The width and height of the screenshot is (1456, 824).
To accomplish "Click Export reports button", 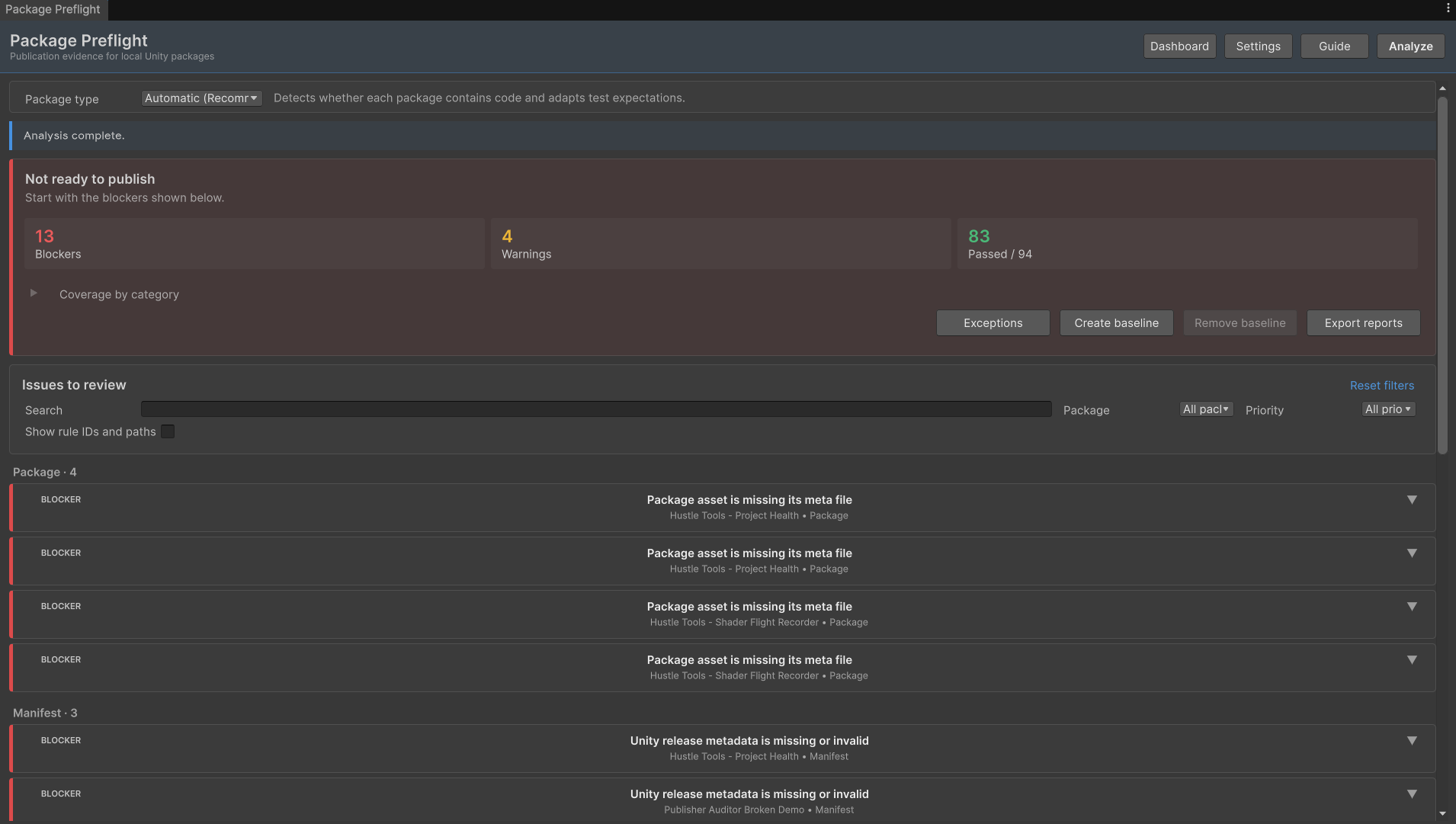I will point(1363,322).
